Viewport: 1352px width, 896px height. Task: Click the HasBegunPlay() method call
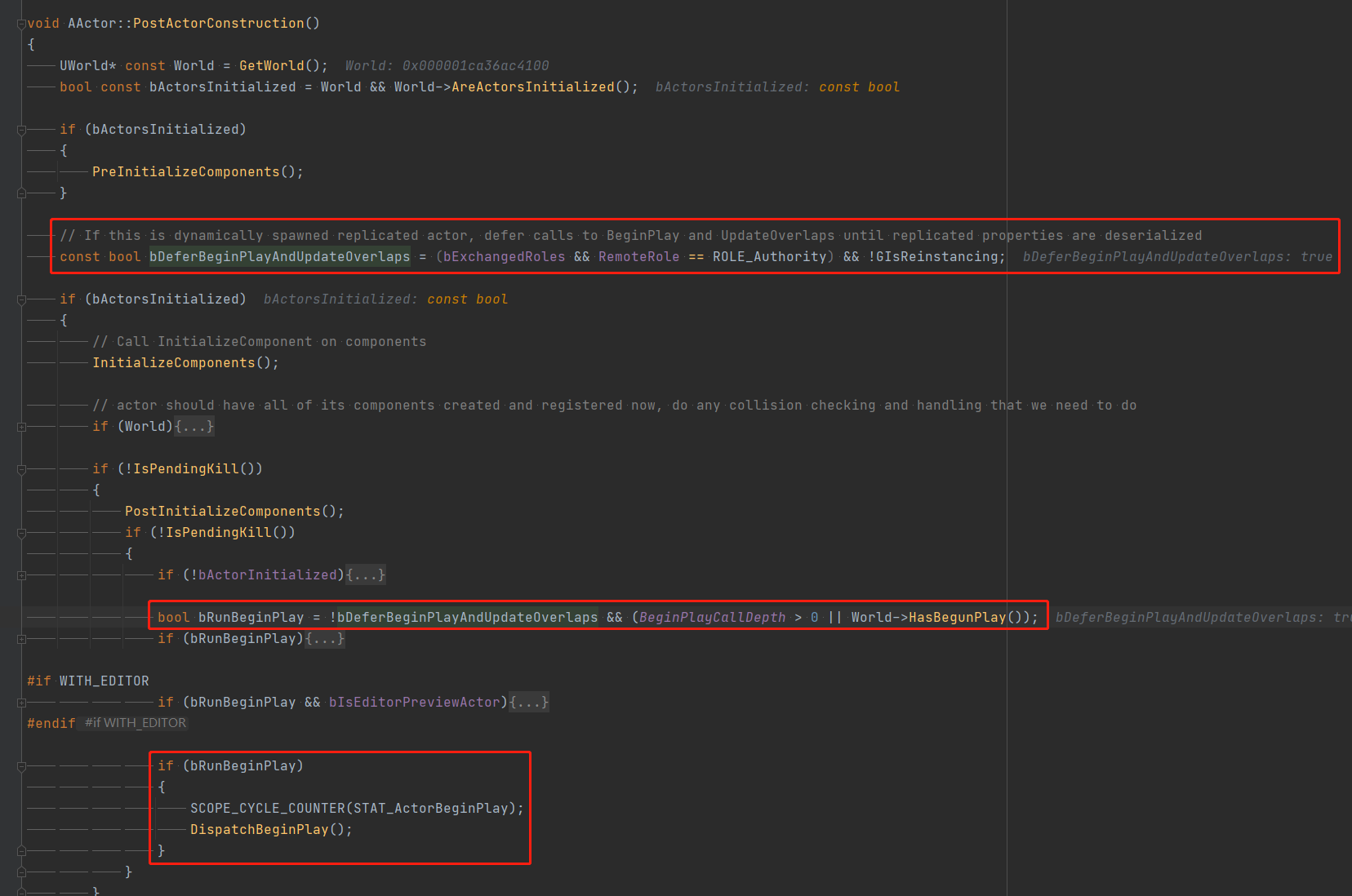coord(957,618)
